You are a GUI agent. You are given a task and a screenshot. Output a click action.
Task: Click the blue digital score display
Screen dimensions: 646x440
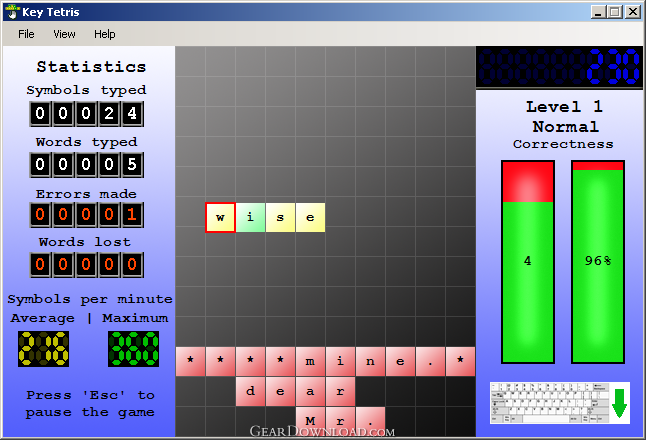(x=560, y=68)
